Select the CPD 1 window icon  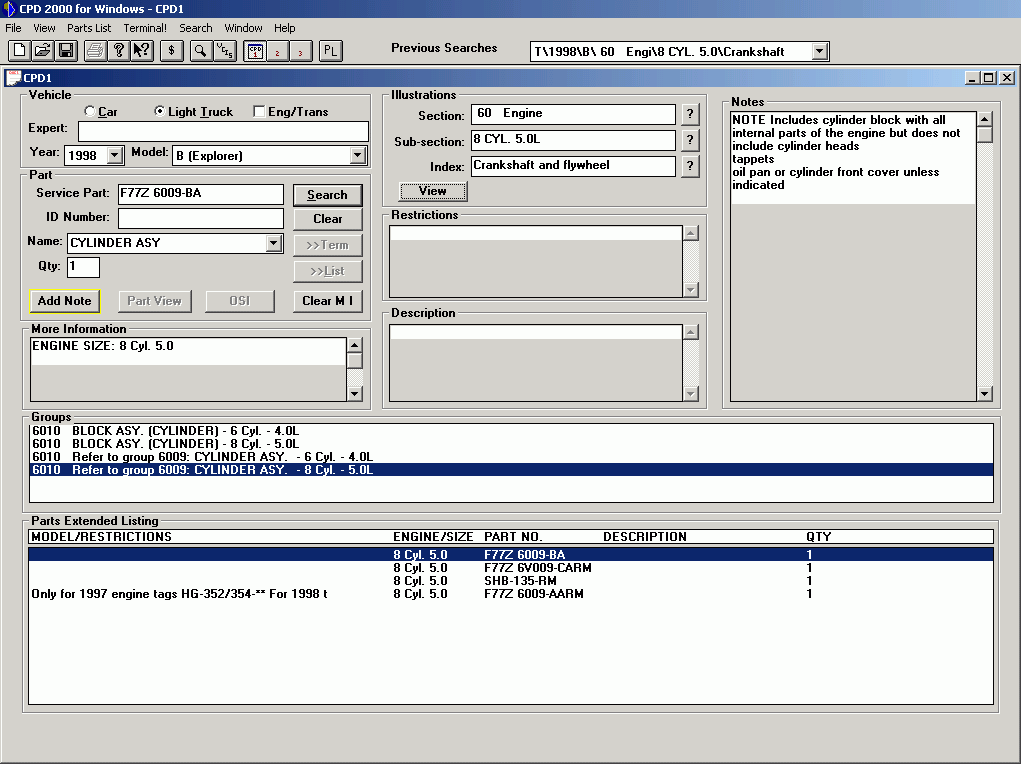pos(255,51)
